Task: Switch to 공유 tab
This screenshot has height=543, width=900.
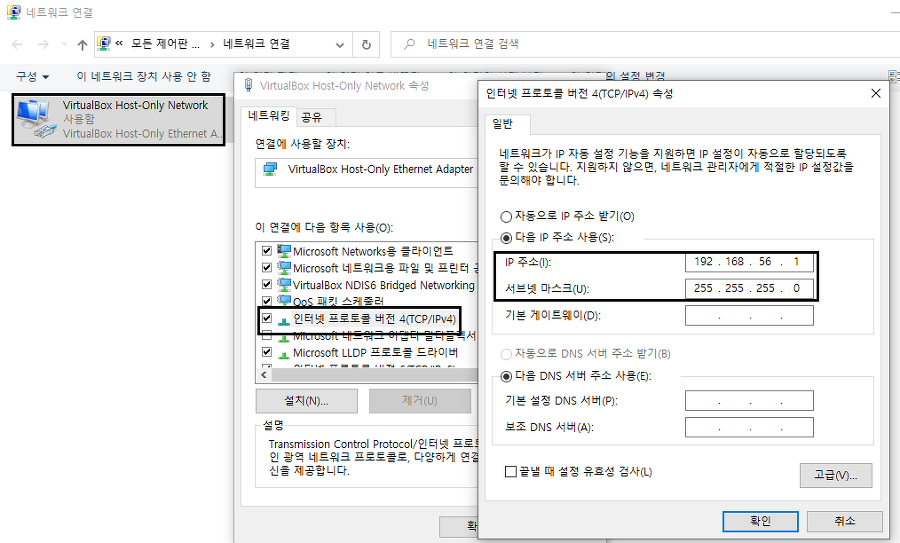Action: [x=312, y=118]
